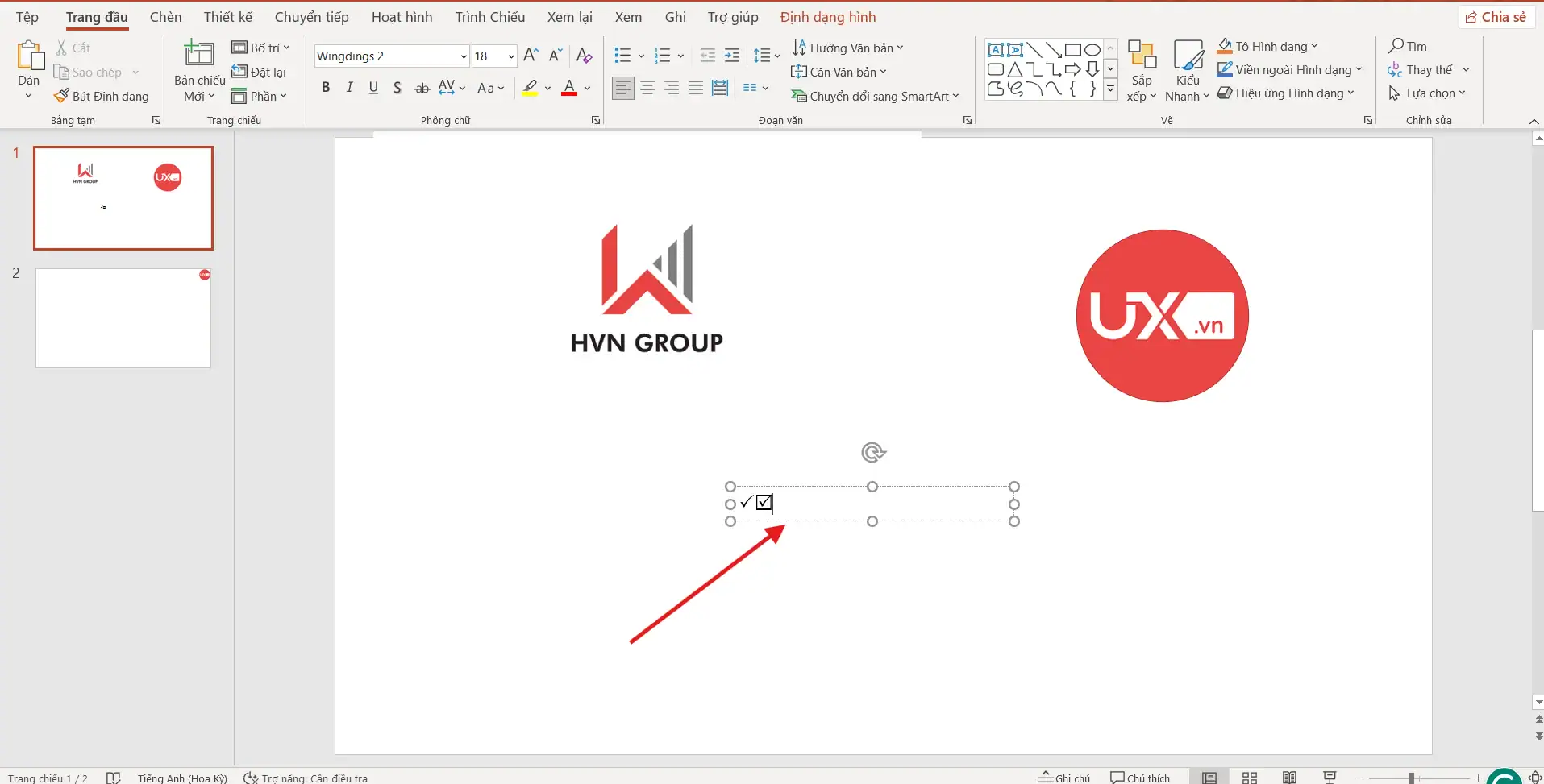1544x784 pixels.
Task: Expand the Phần section menu
Action: click(x=259, y=96)
